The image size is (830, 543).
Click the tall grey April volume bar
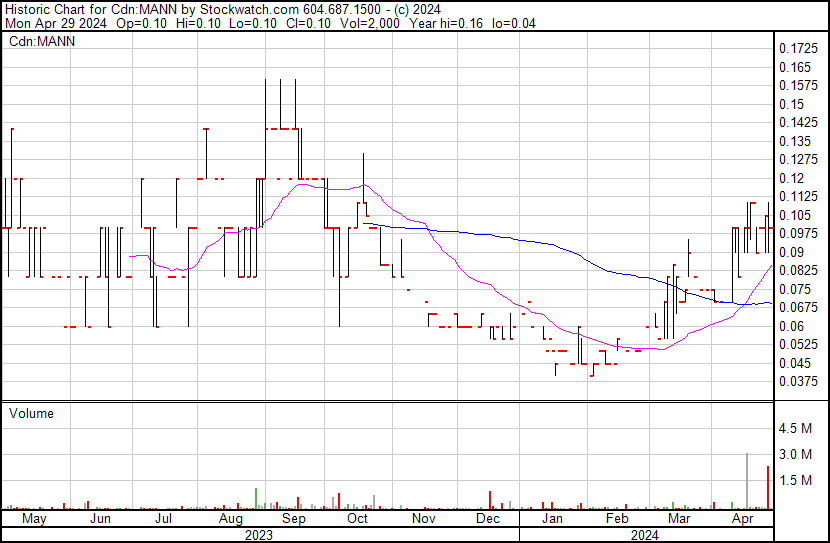[x=747, y=481]
